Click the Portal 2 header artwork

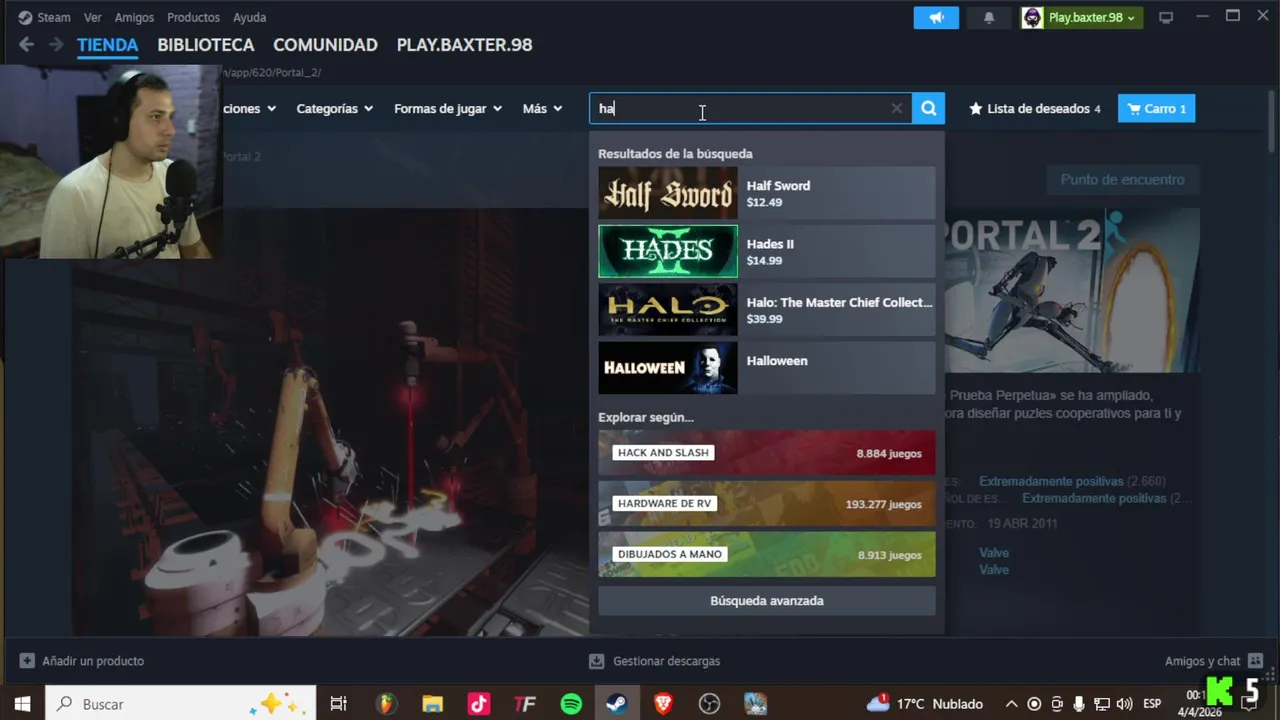pyautogui.click(x=1072, y=290)
